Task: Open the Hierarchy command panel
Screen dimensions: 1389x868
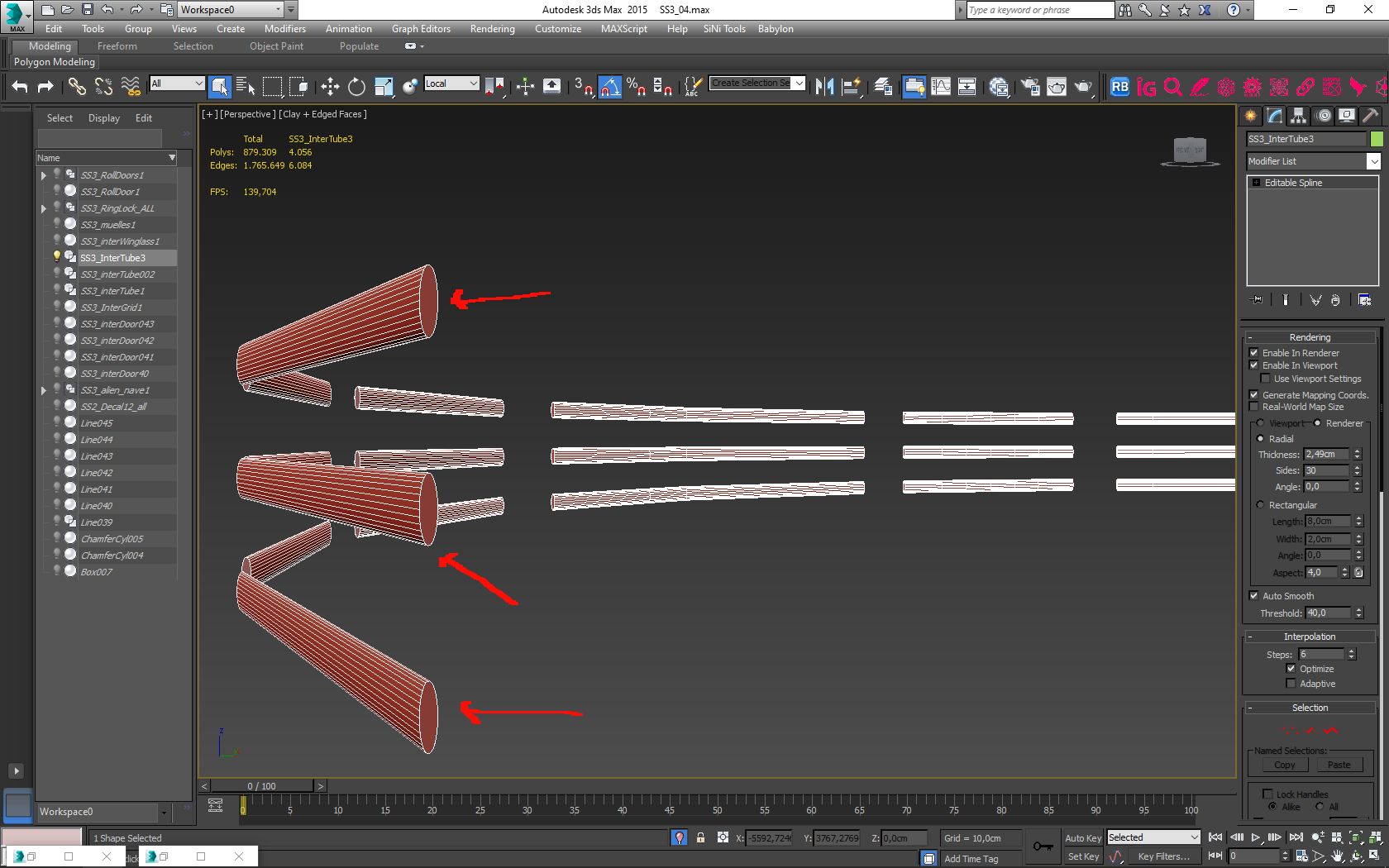Action: pos(1299,116)
